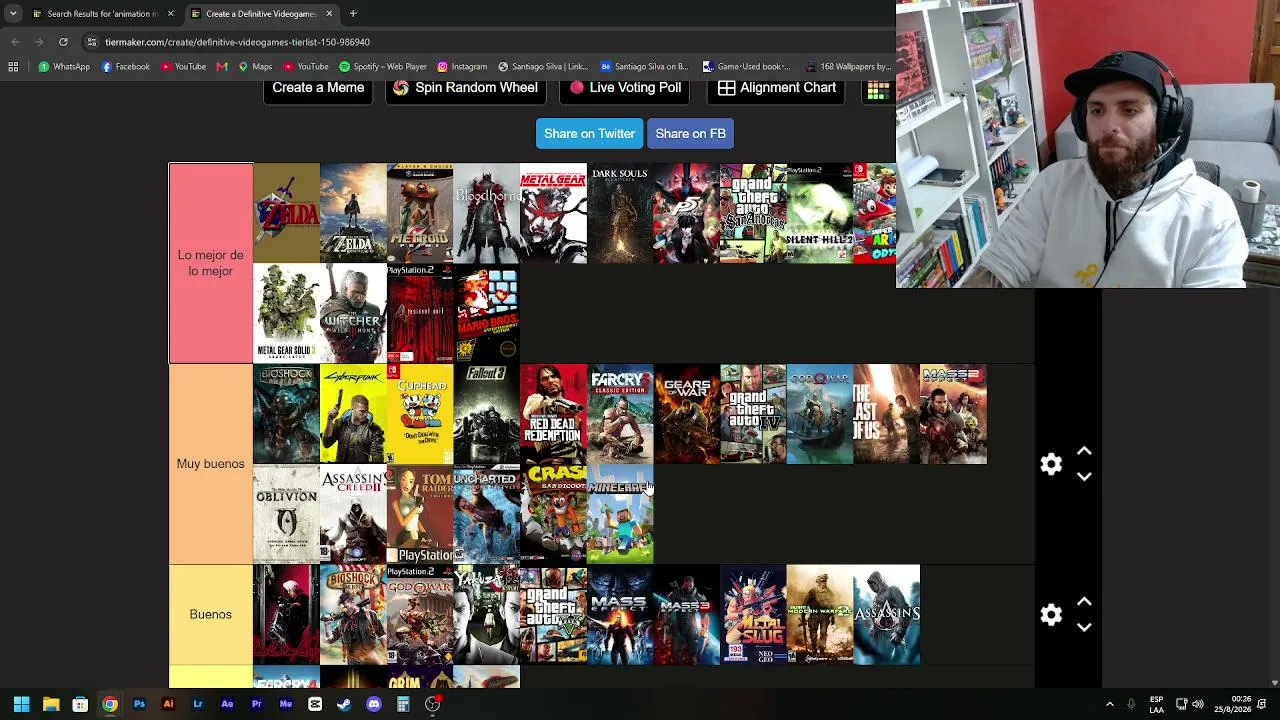1280x720 pixels.
Task: Share the tier list on Twitter
Action: [589, 133]
